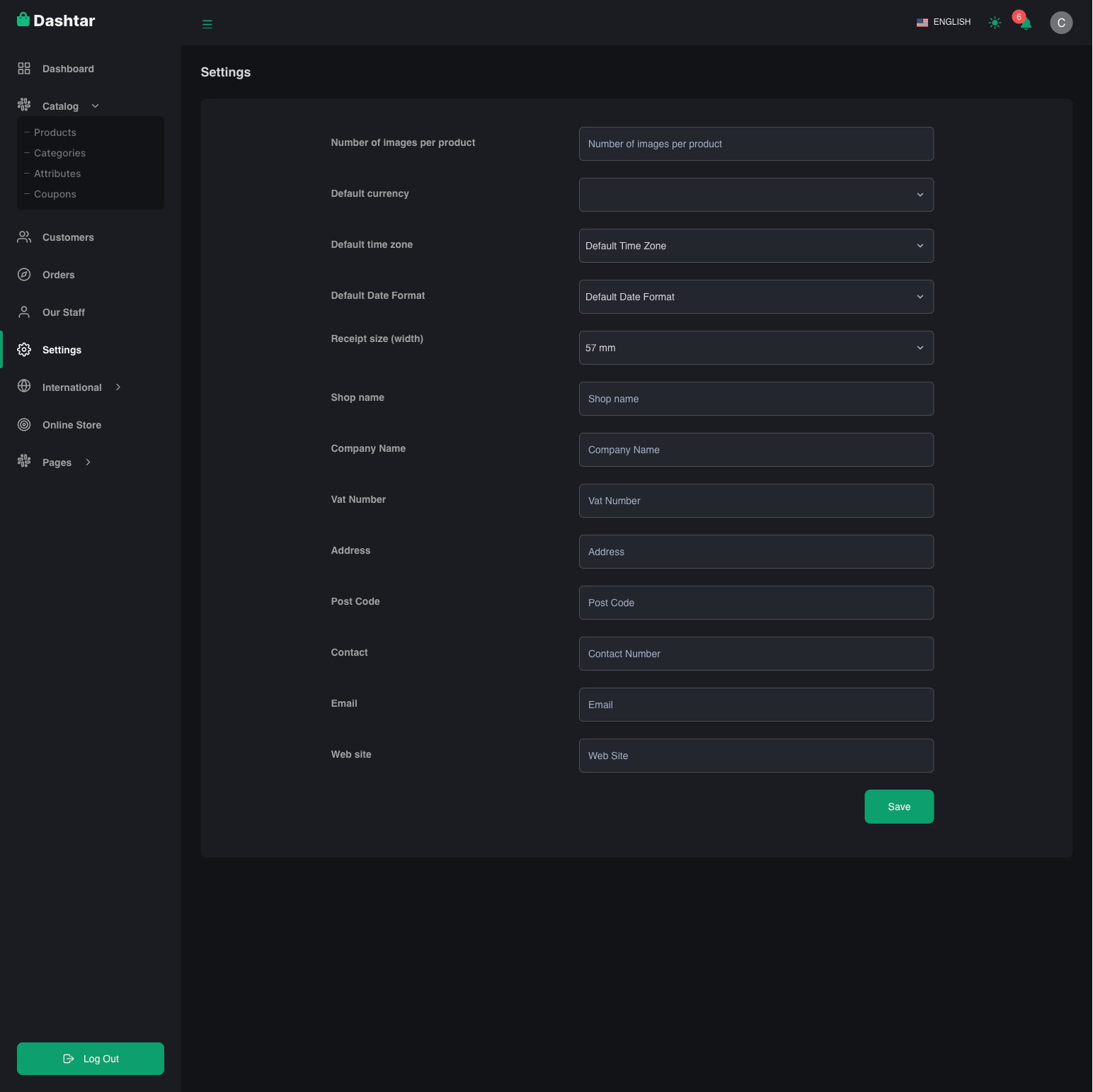The height and width of the screenshot is (1092, 1093).
Task: Open the user avatar profile menu
Action: point(1060,23)
